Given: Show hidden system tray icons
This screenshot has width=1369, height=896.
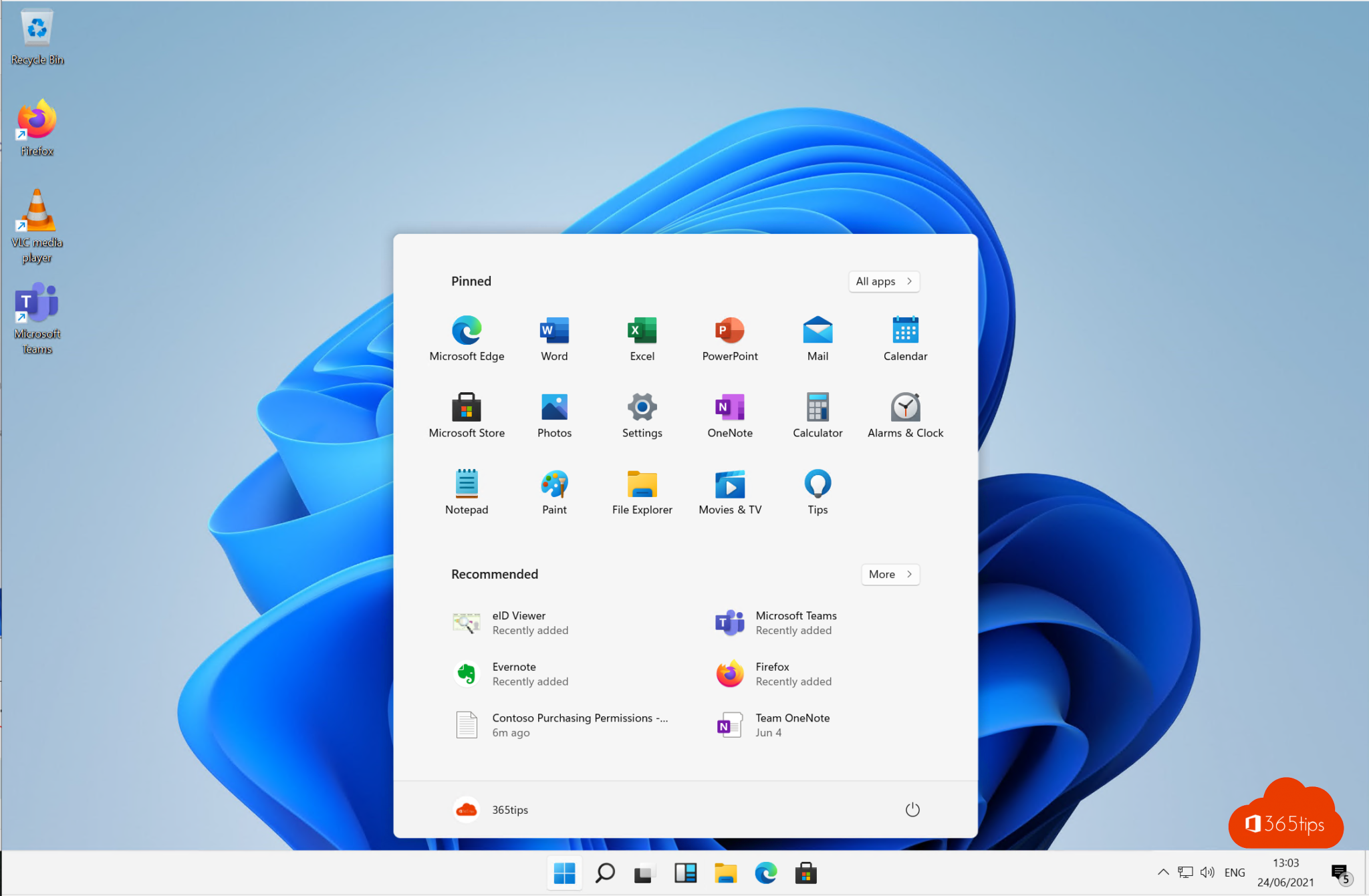Looking at the screenshot, I should click(1163, 872).
